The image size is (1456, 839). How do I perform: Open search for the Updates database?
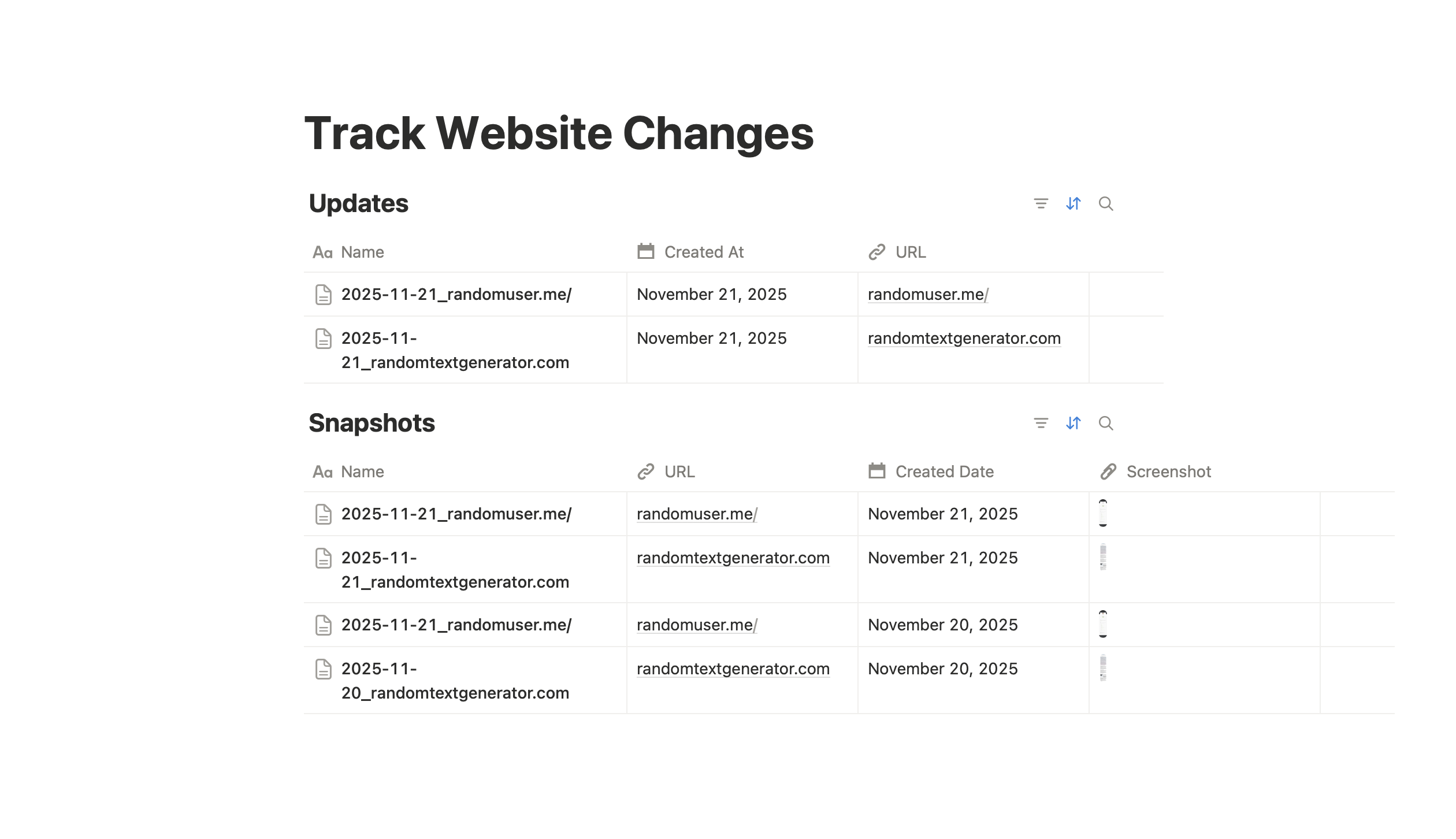(x=1105, y=203)
